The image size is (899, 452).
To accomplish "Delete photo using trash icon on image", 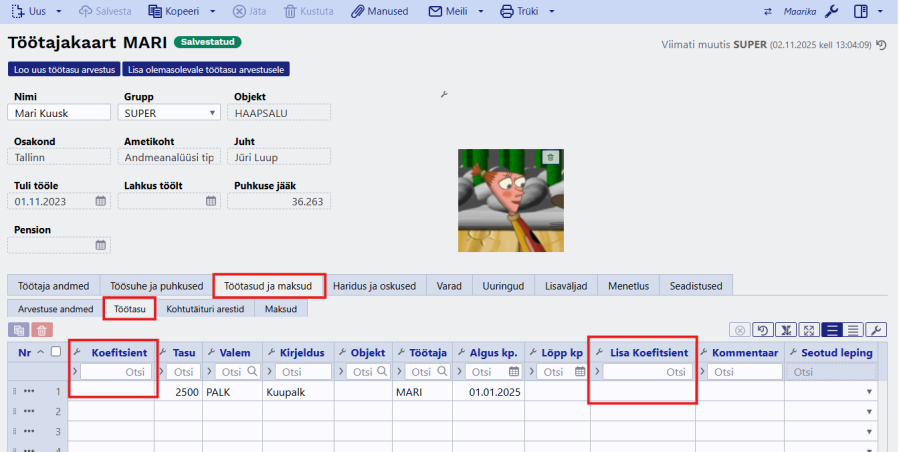I will pos(550,158).
